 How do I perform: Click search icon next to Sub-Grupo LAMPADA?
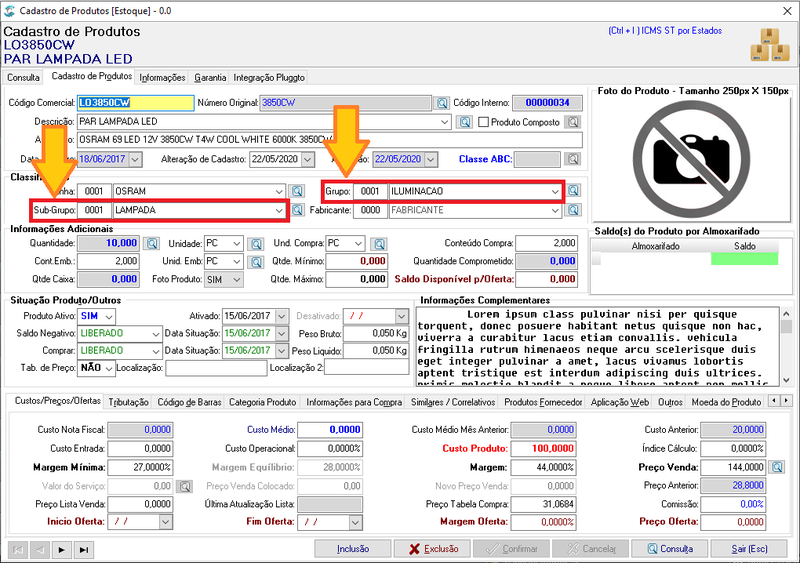[x=297, y=210]
